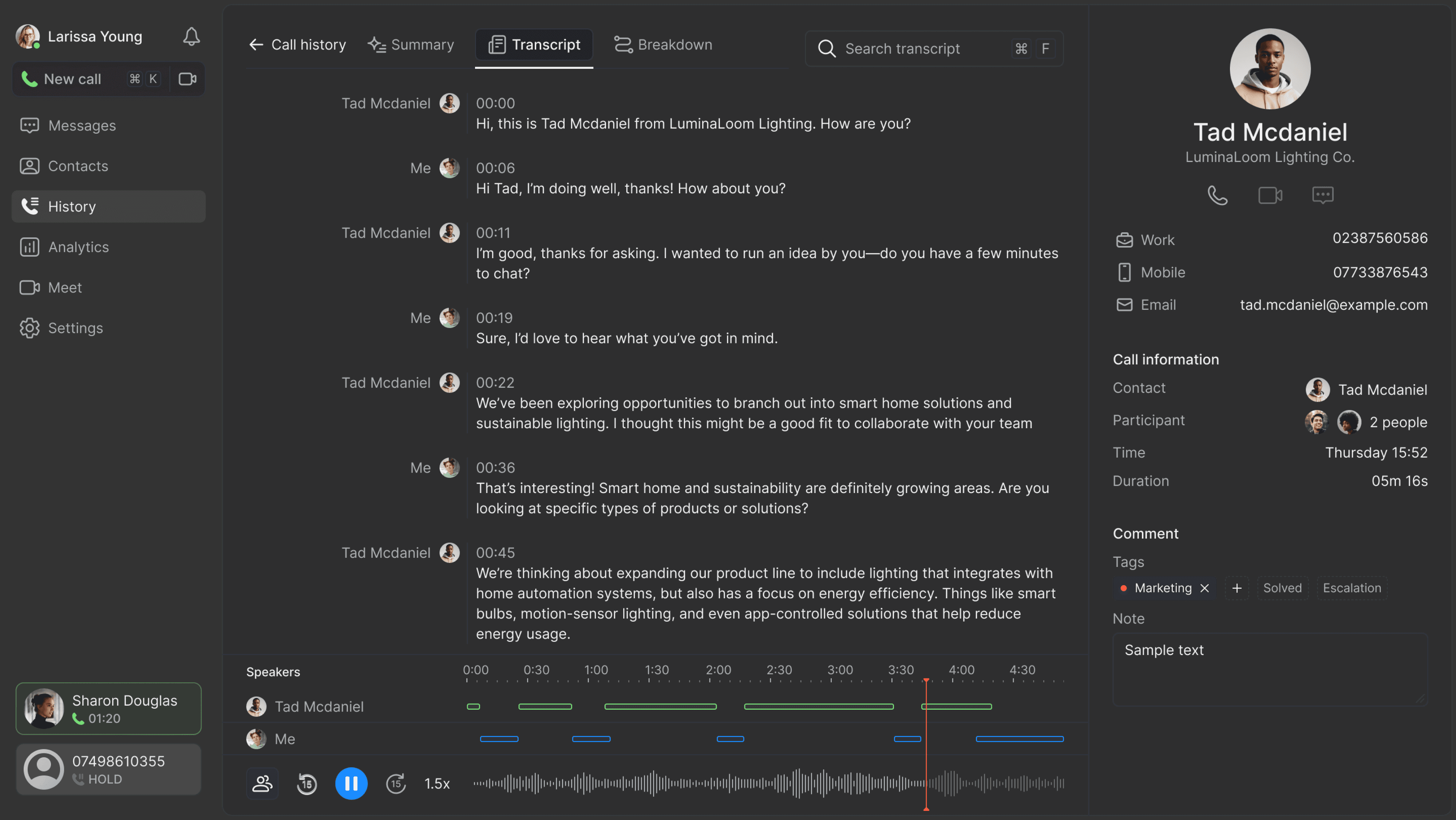Open add tag plus button
The width and height of the screenshot is (1456, 820).
point(1236,588)
